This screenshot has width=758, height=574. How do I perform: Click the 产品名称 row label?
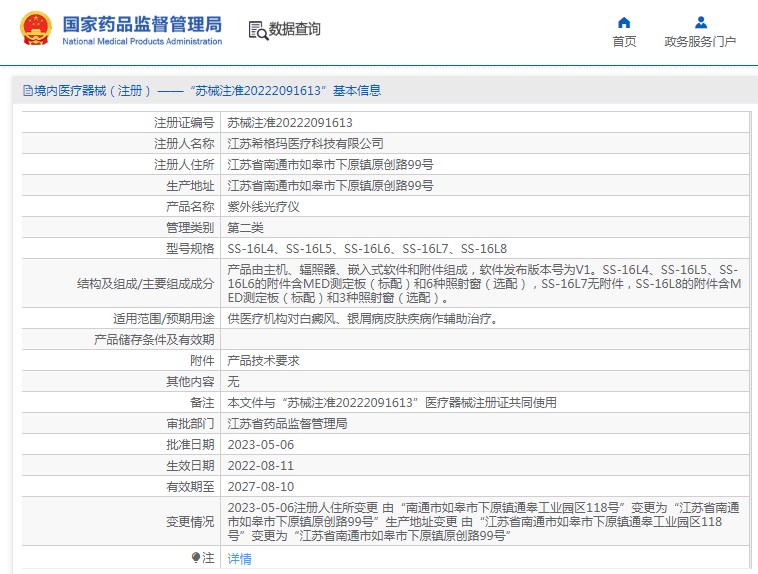coord(190,207)
